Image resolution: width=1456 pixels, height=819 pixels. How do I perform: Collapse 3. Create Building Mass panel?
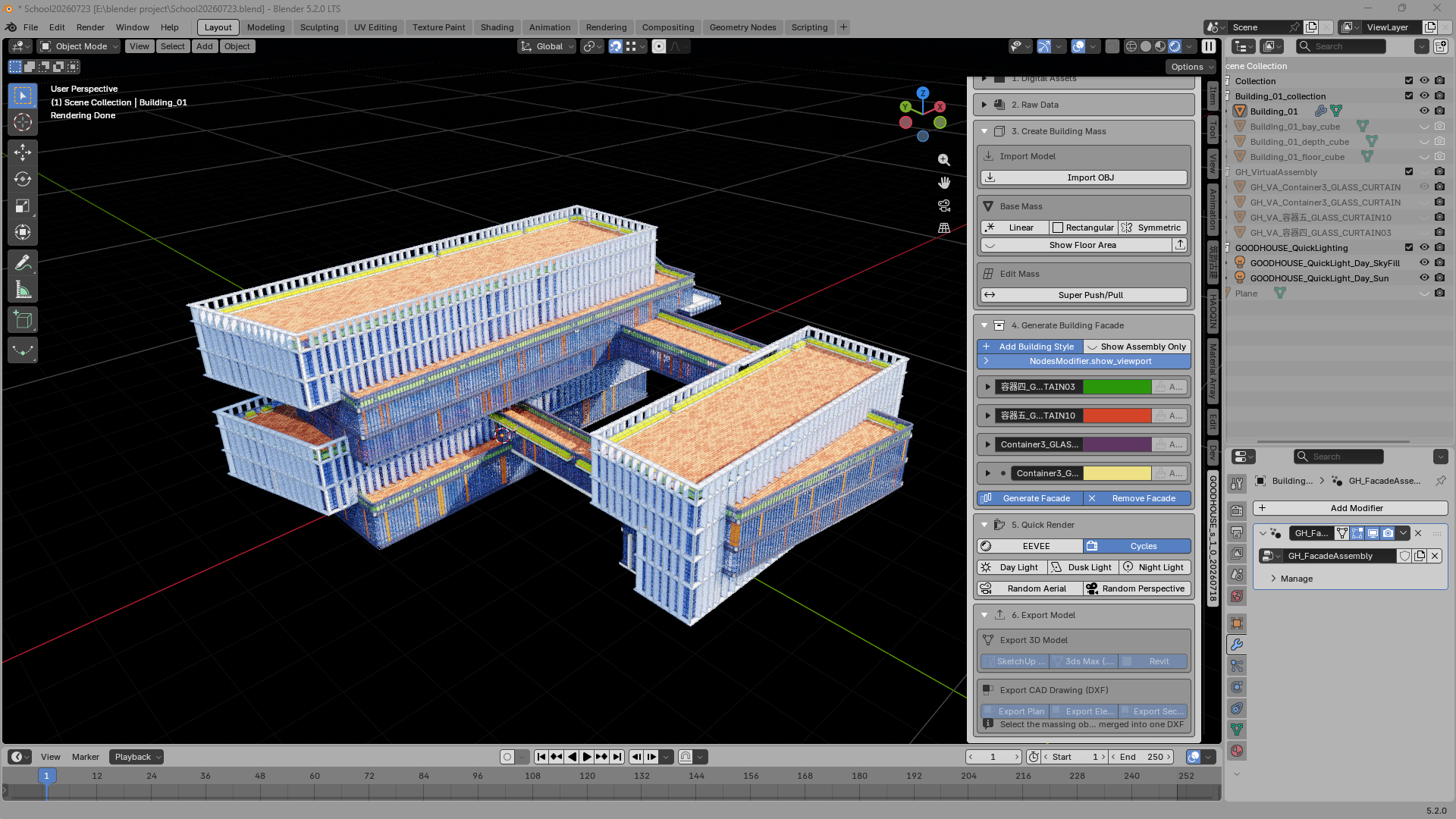click(x=984, y=131)
